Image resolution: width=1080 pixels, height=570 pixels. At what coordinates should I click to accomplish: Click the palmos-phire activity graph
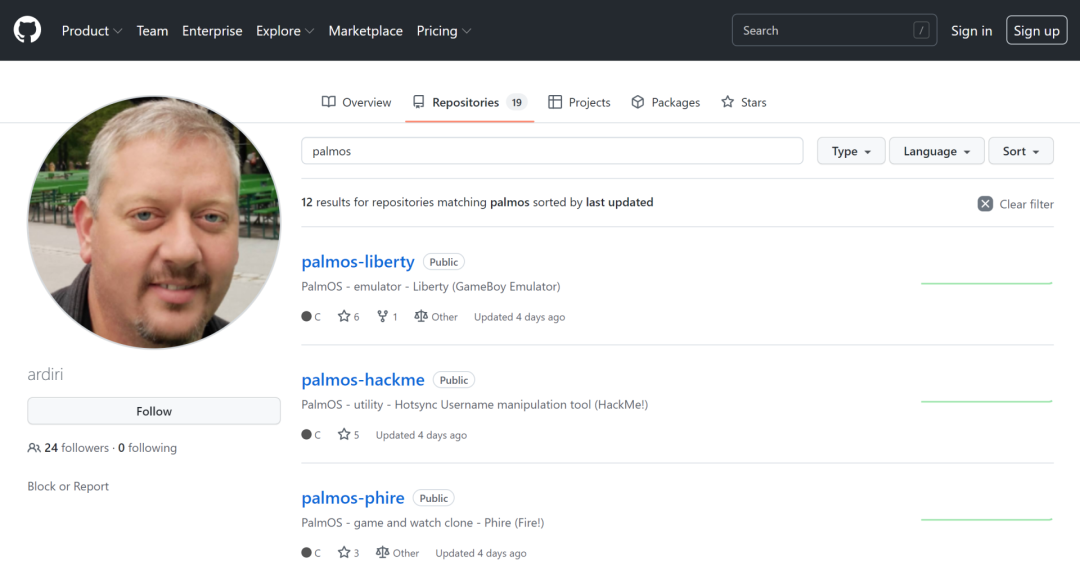[986, 519]
